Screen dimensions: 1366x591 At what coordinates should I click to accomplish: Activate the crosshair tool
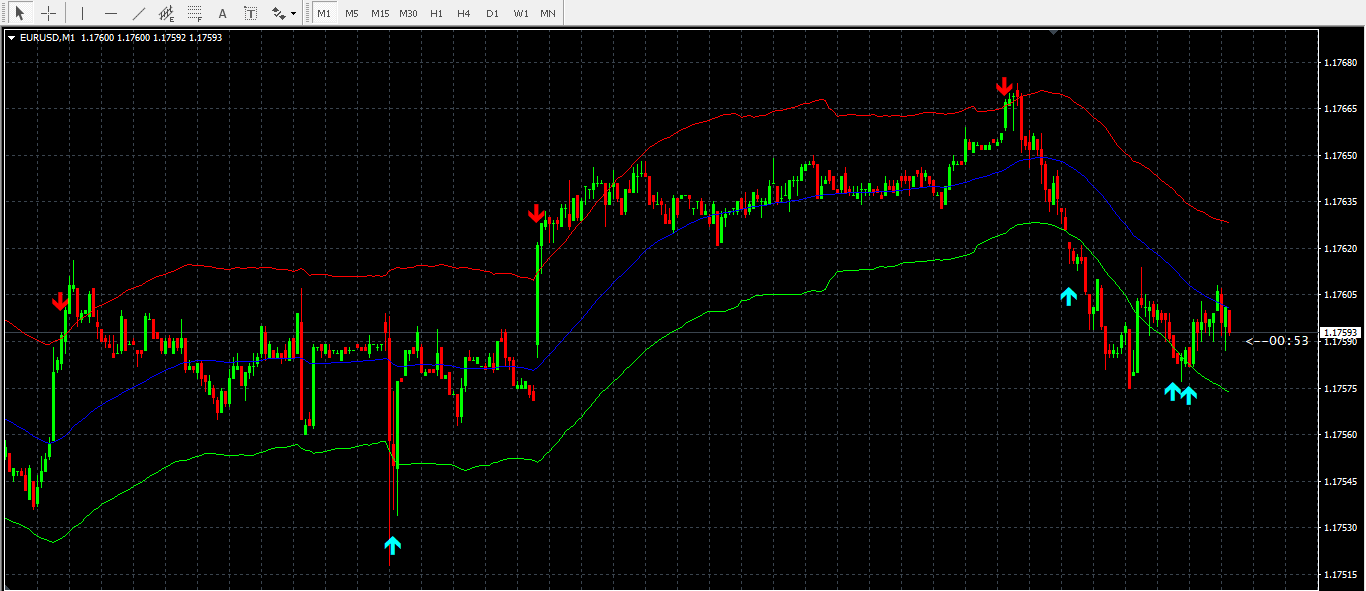tap(48, 14)
